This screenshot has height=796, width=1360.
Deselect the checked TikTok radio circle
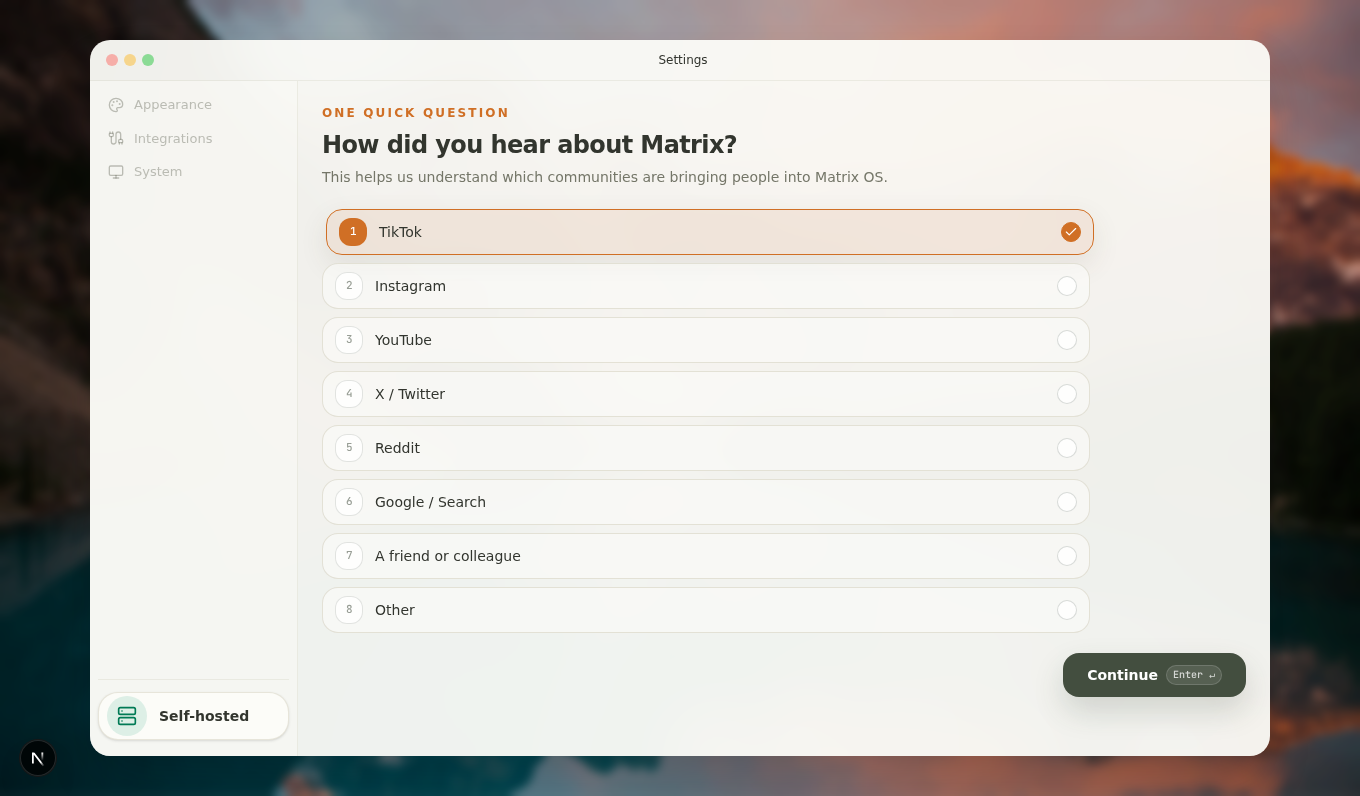[1071, 232]
